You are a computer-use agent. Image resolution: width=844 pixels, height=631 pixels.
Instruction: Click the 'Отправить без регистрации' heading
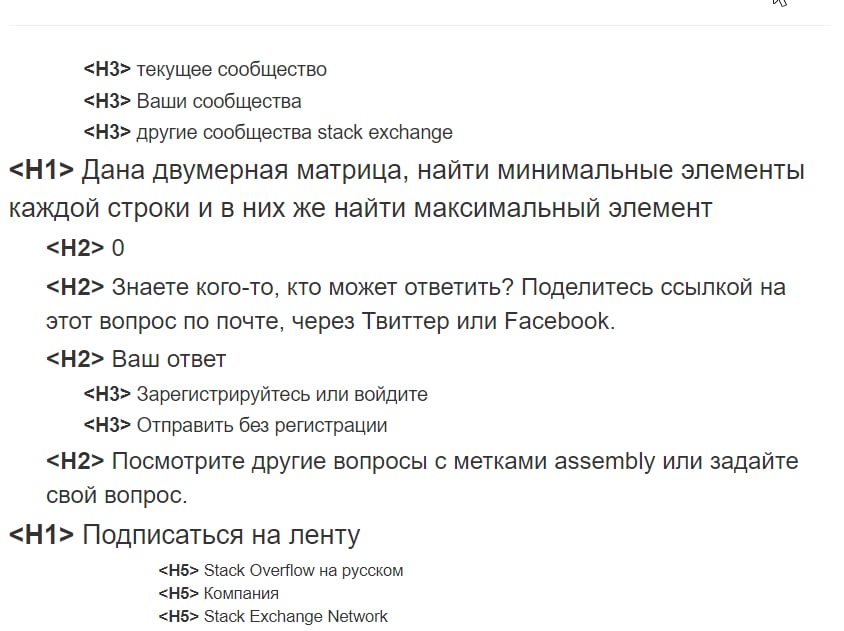pos(261,425)
